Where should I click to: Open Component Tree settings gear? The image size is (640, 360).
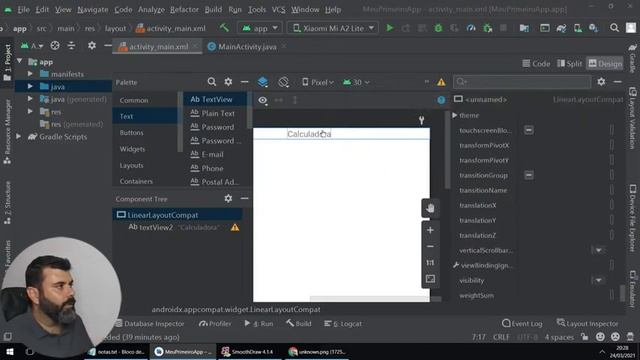tap(228, 198)
